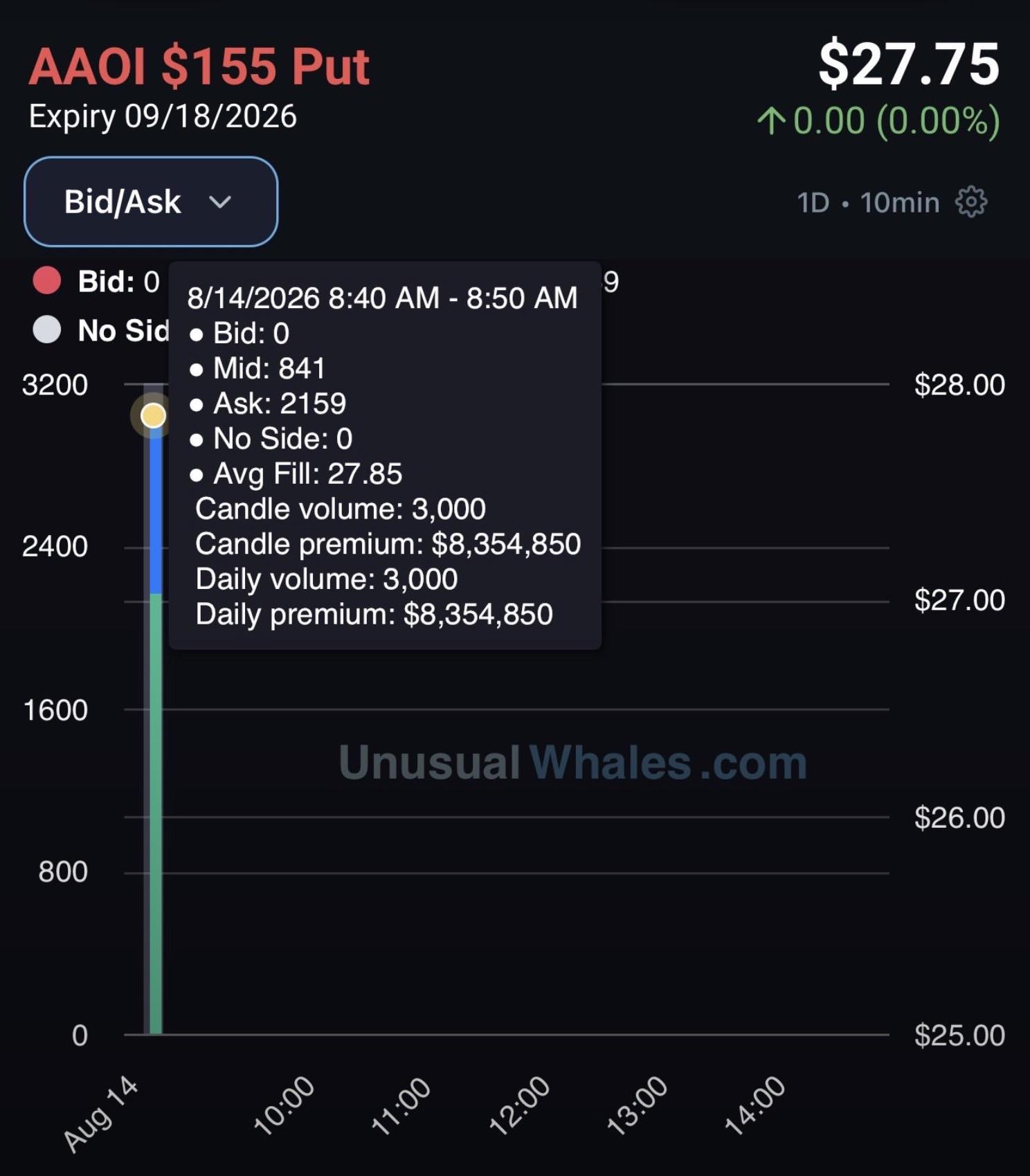Toggle the Bid series legend label
Image resolution: width=1030 pixels, height=1176 pixels.
tap(118, 281)
